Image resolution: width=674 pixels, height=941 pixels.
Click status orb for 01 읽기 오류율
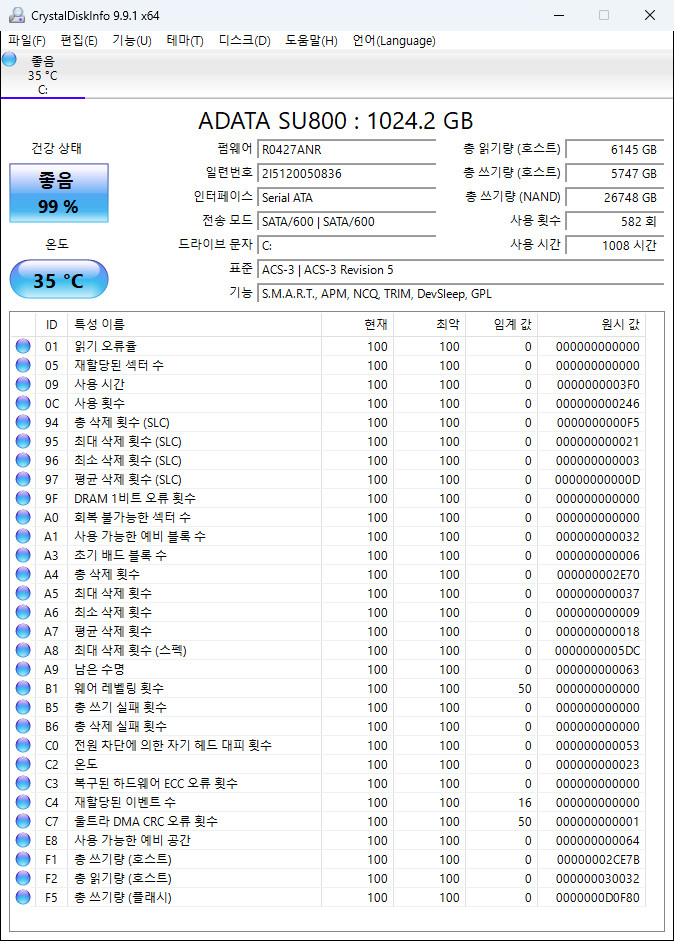coord(23,346)
